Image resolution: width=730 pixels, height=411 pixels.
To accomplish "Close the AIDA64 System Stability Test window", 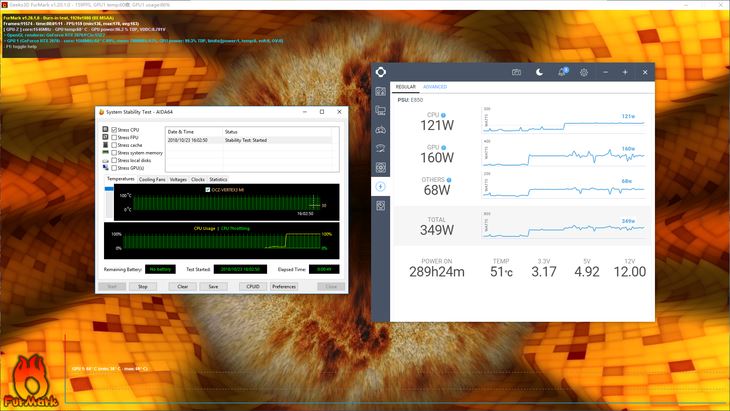I will click(339, 112).
